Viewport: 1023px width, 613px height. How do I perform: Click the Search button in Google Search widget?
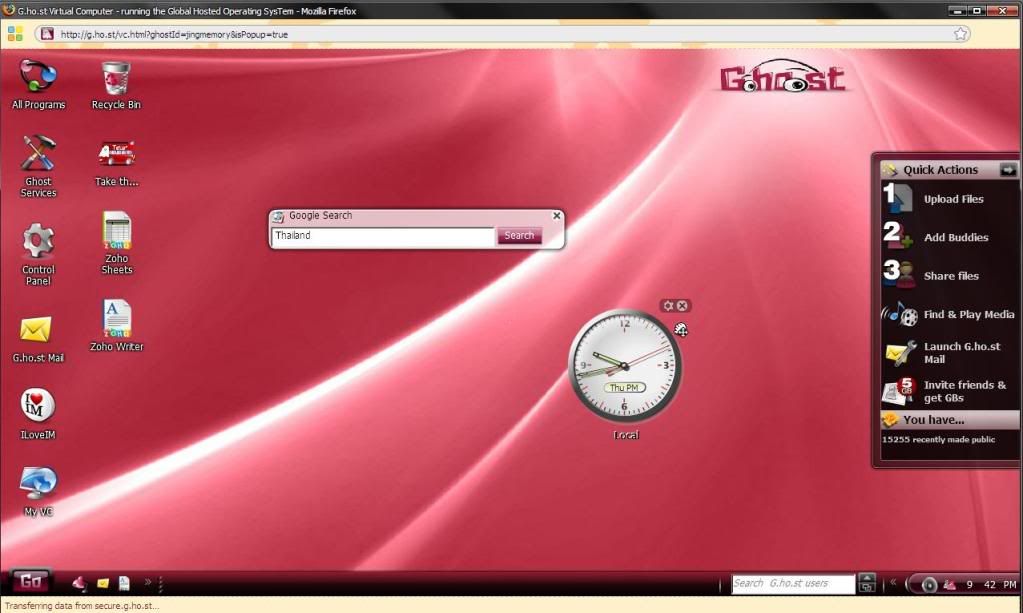(x=519, y=235)
